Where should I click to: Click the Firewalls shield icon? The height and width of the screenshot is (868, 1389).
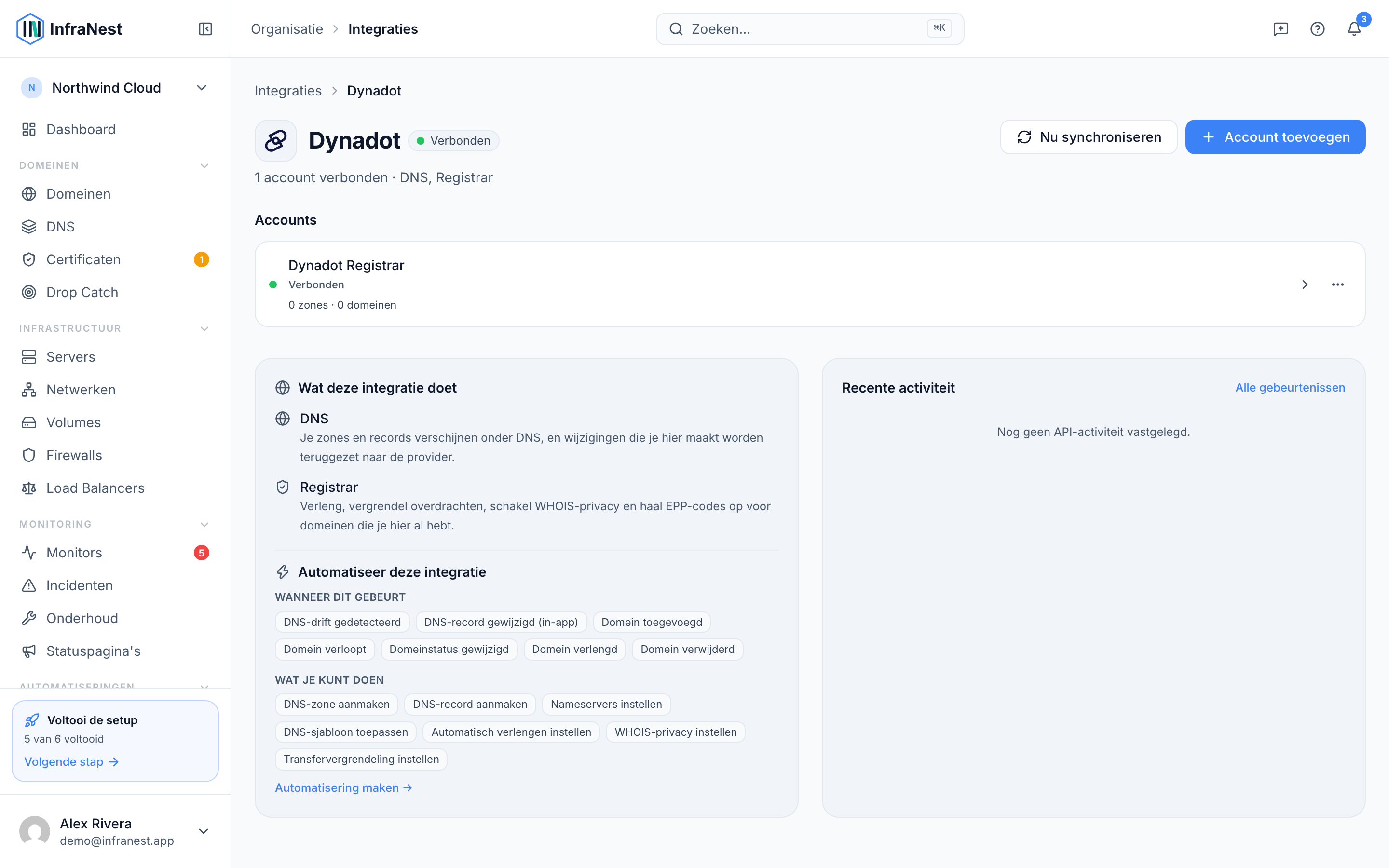[x=29, y=455]
